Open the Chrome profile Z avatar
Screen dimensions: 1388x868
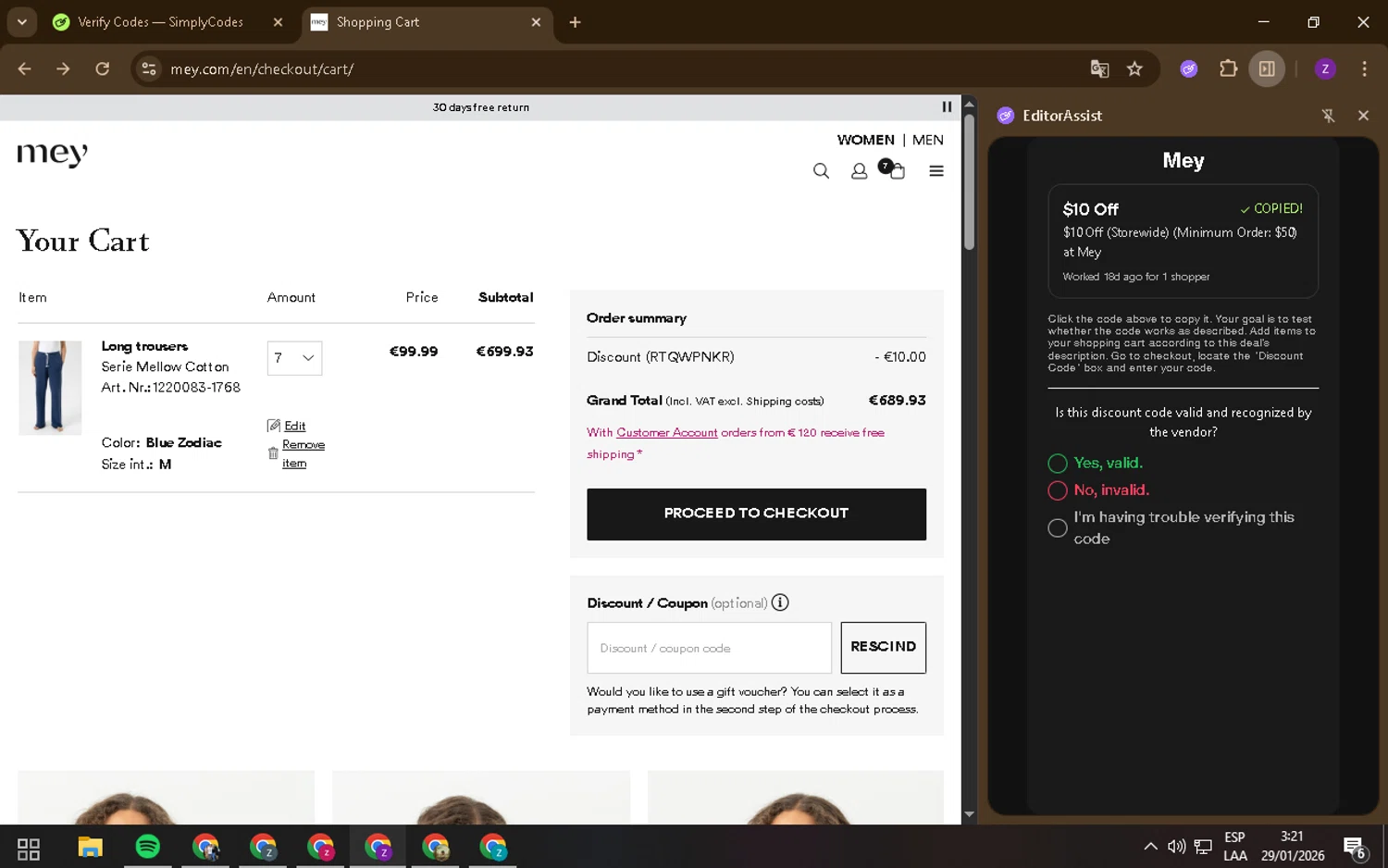click(x=1325, y=68)
